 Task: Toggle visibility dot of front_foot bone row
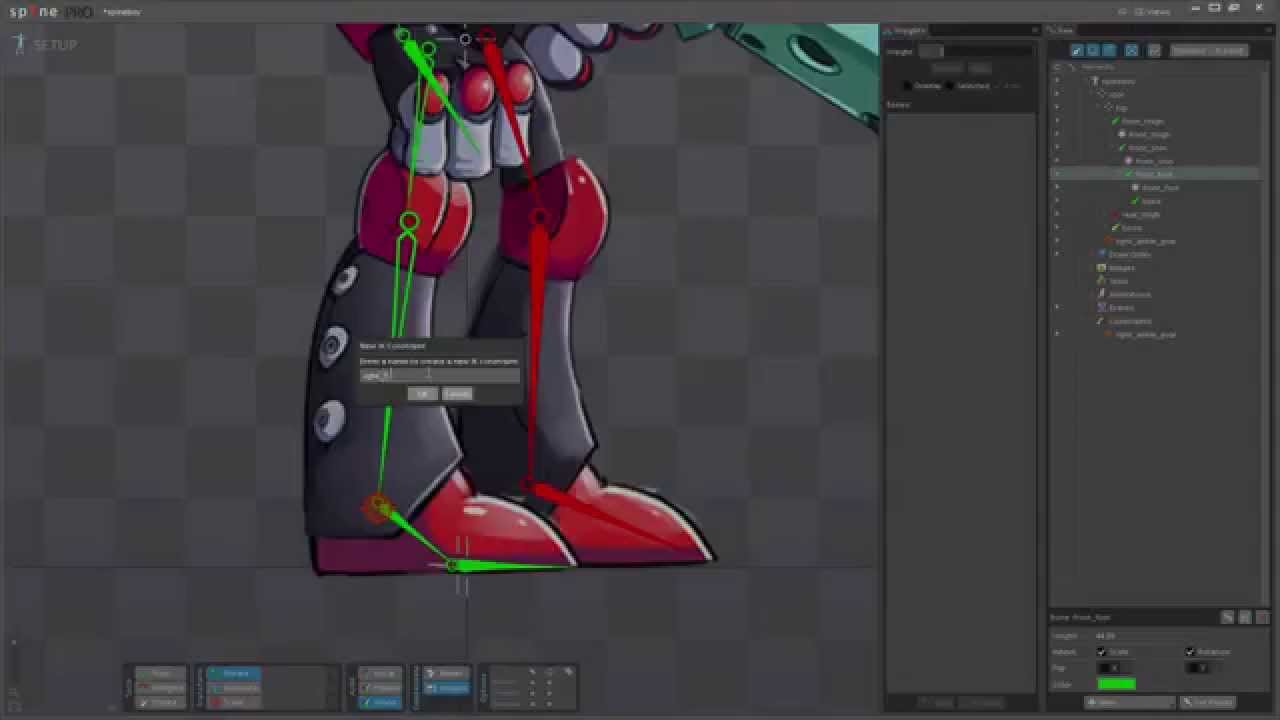1057,174
